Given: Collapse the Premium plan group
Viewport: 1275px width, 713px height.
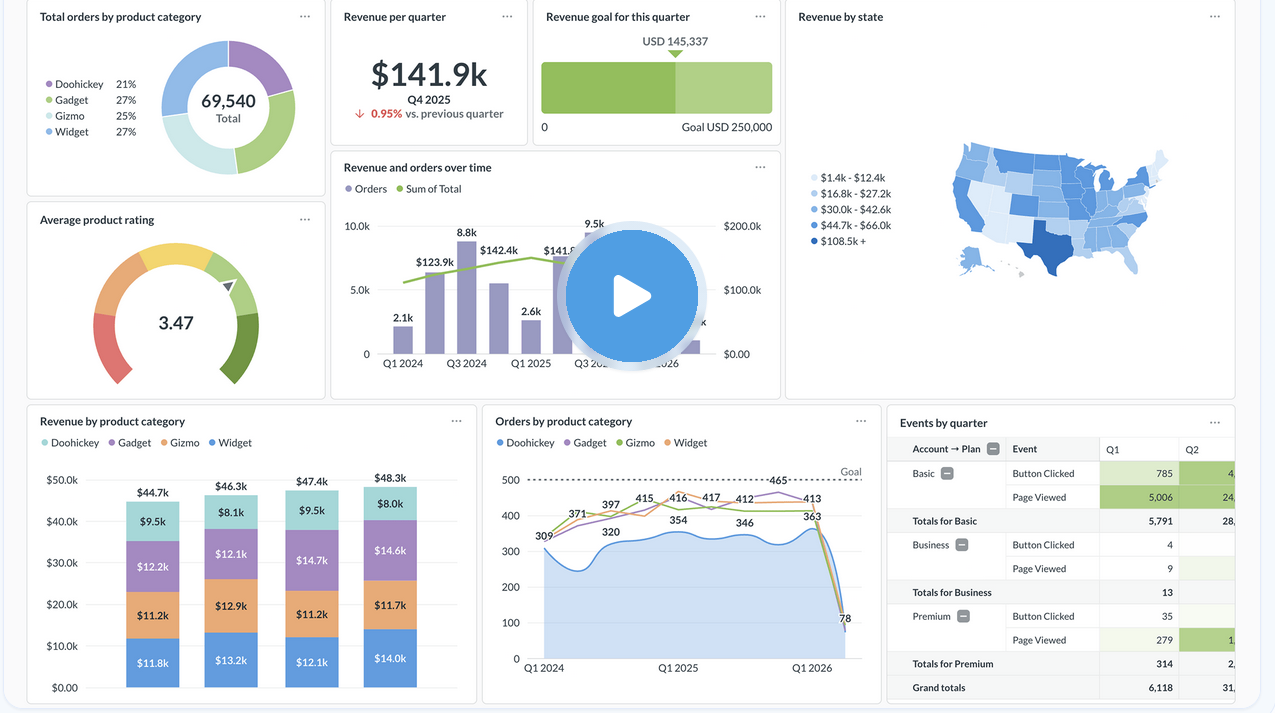Looking at the screenshot, I should pos(962,616).
